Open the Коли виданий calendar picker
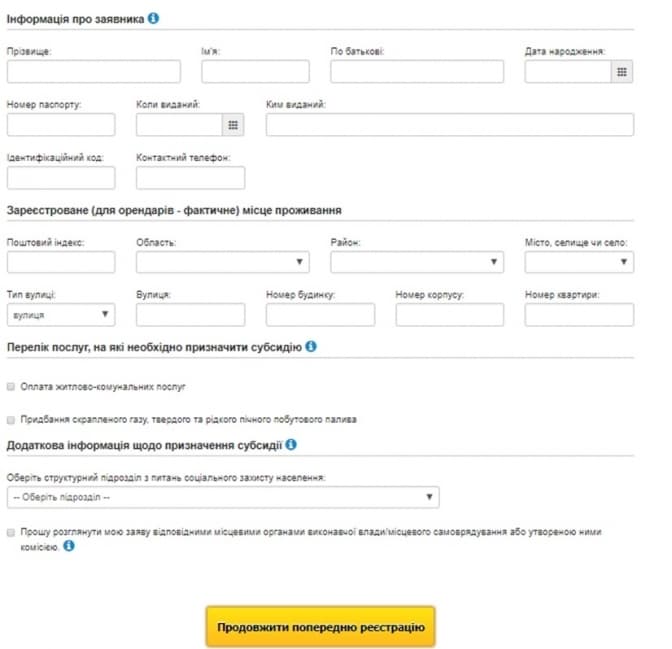672x649 pixels. (233, 124)
